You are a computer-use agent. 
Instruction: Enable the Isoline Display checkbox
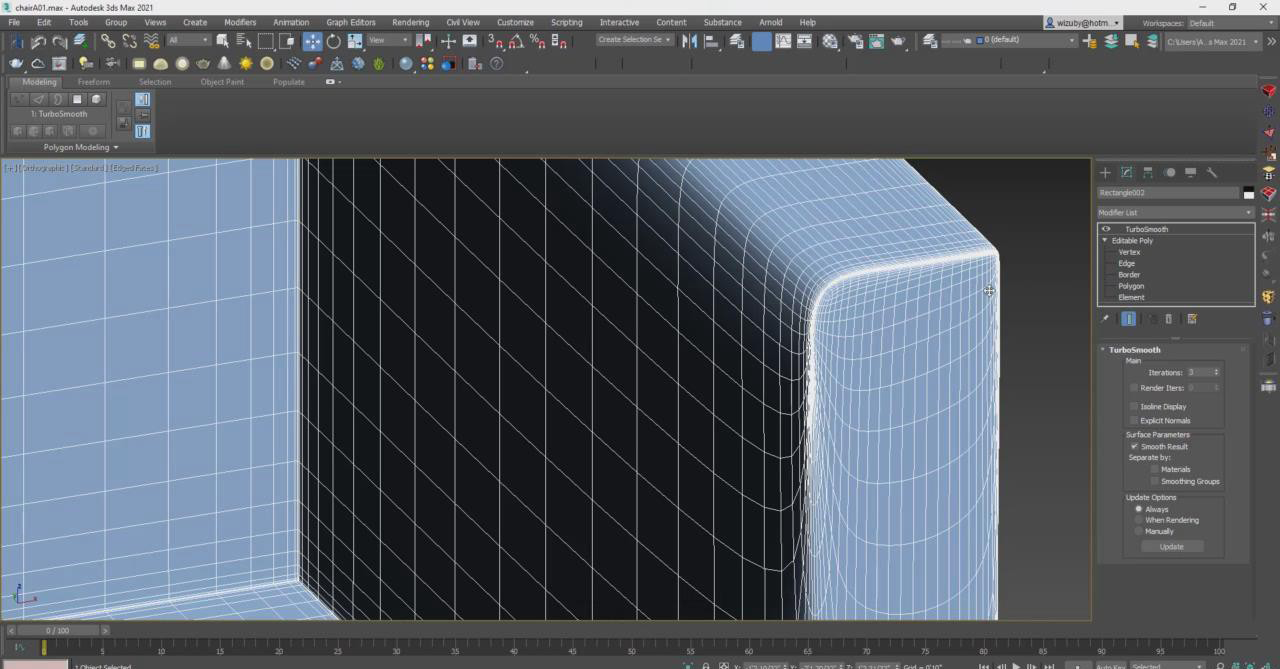(x=1134, y=407)
